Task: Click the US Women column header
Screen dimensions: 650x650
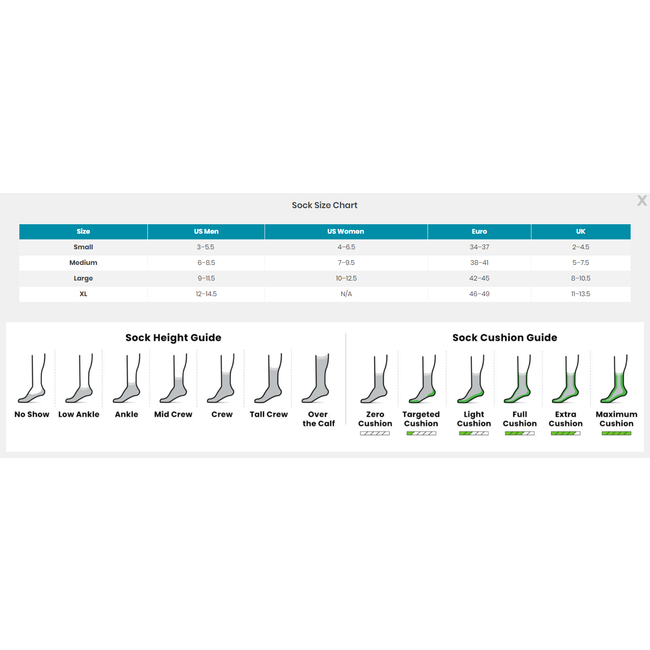Action: coord(346,231)
